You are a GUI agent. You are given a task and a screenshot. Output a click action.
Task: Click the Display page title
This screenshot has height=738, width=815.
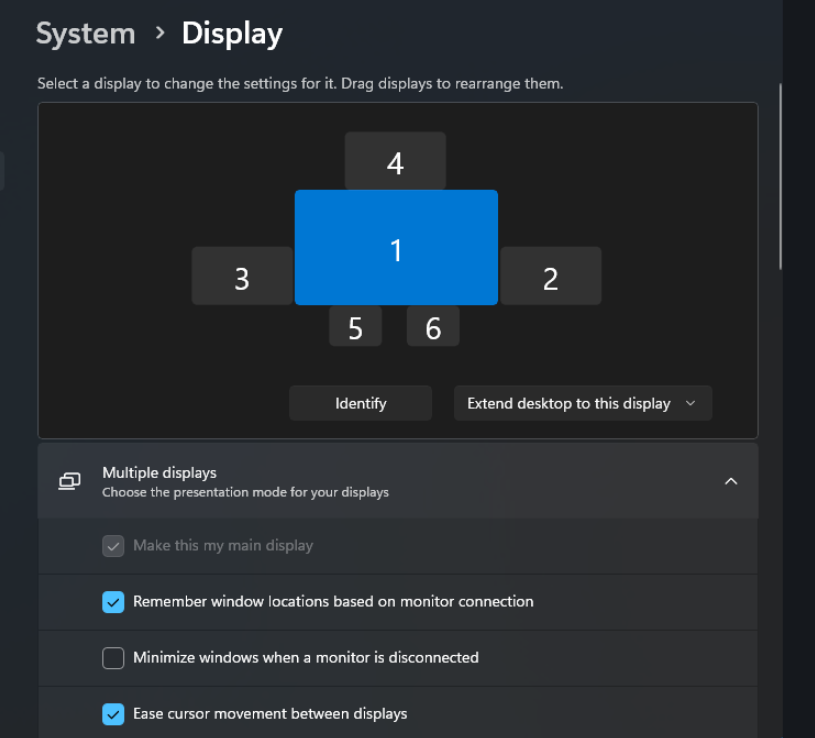(232, 34)
